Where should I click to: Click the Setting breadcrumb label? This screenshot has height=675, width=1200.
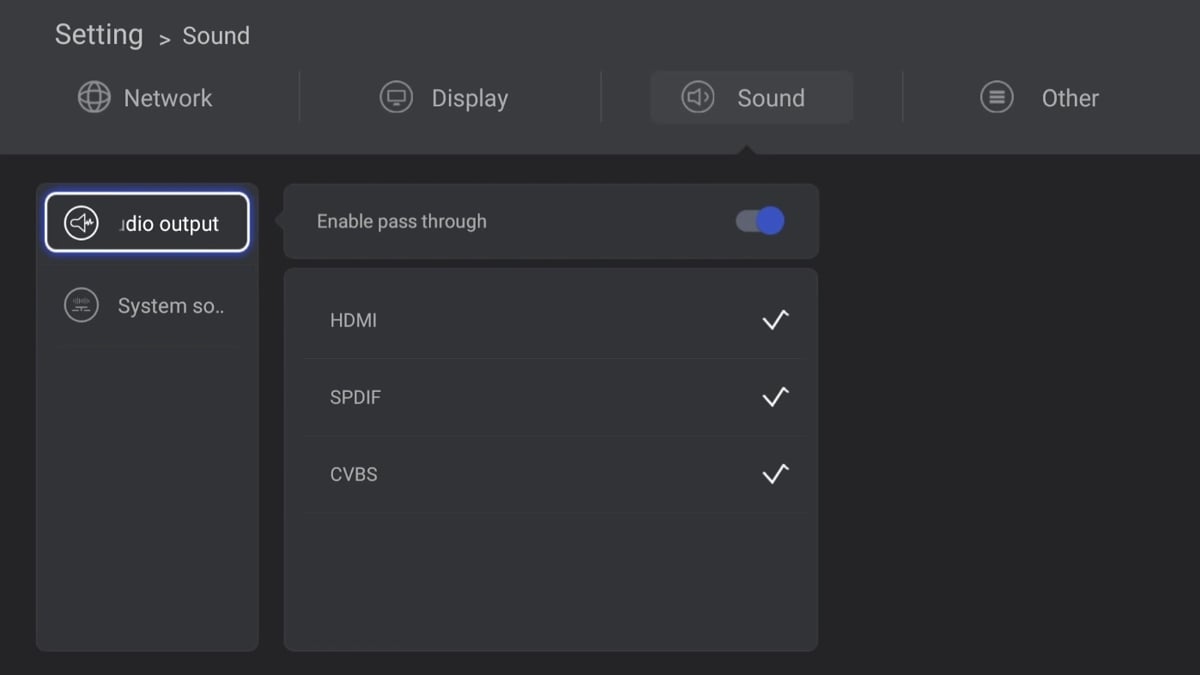(x=99, y=34)
